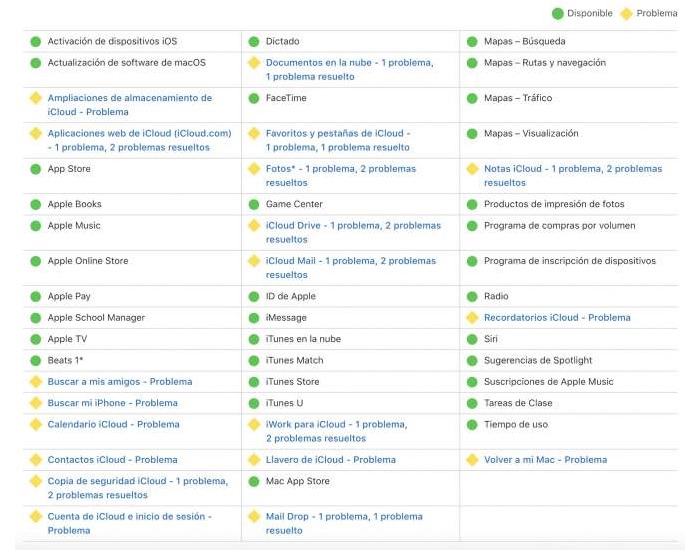Open Llavero de iCloud - Problema link
This screenshot has width=700, height=550.
(331, 460)
